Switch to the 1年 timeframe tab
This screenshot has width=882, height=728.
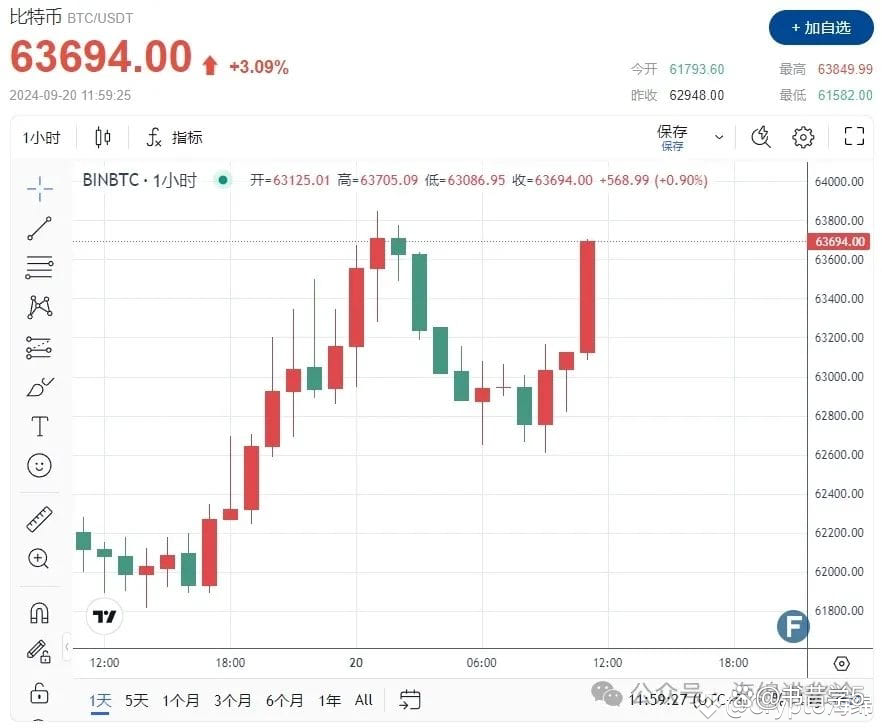(x=330, y=700)
